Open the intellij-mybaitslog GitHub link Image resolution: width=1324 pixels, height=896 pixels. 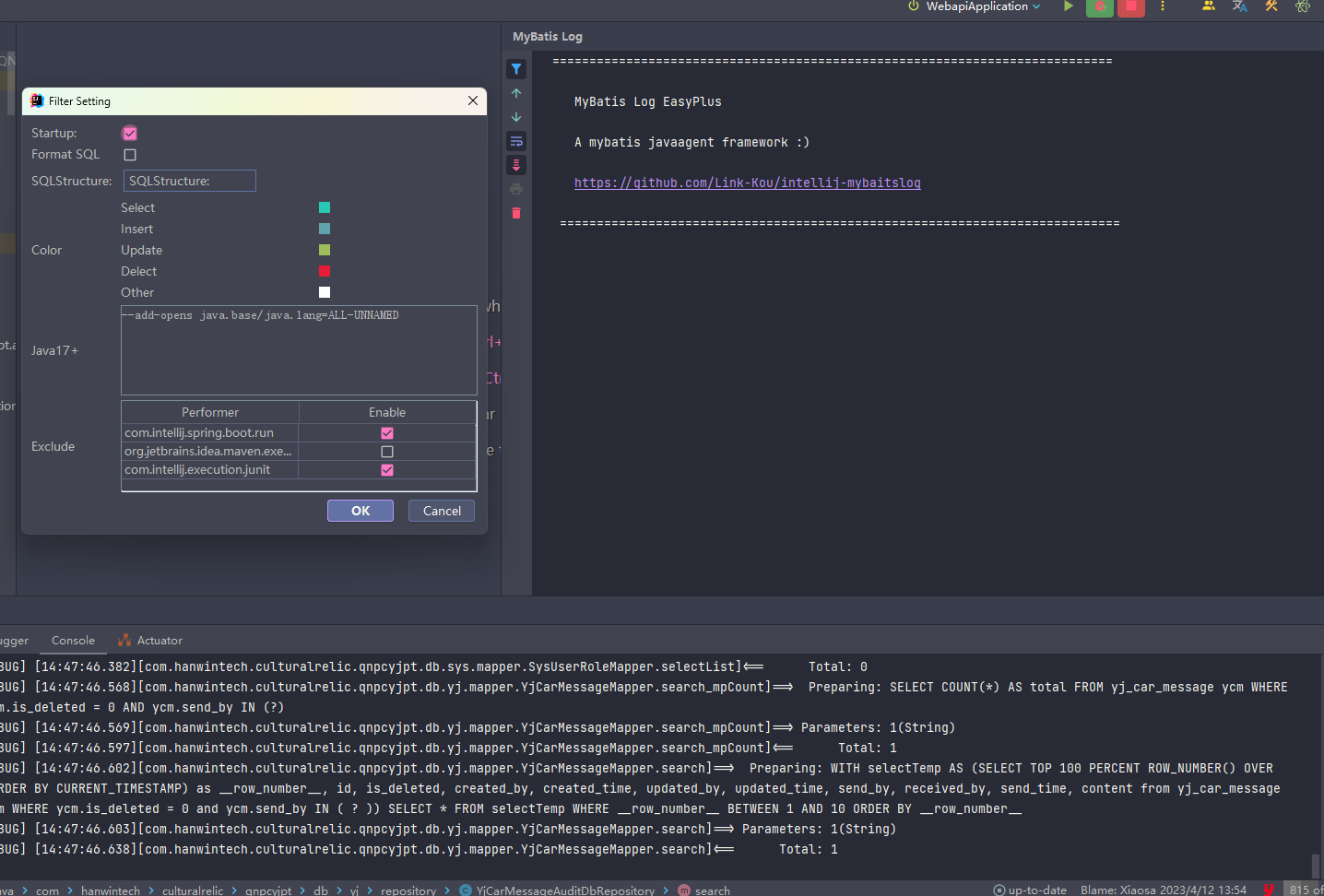point(747,182)
